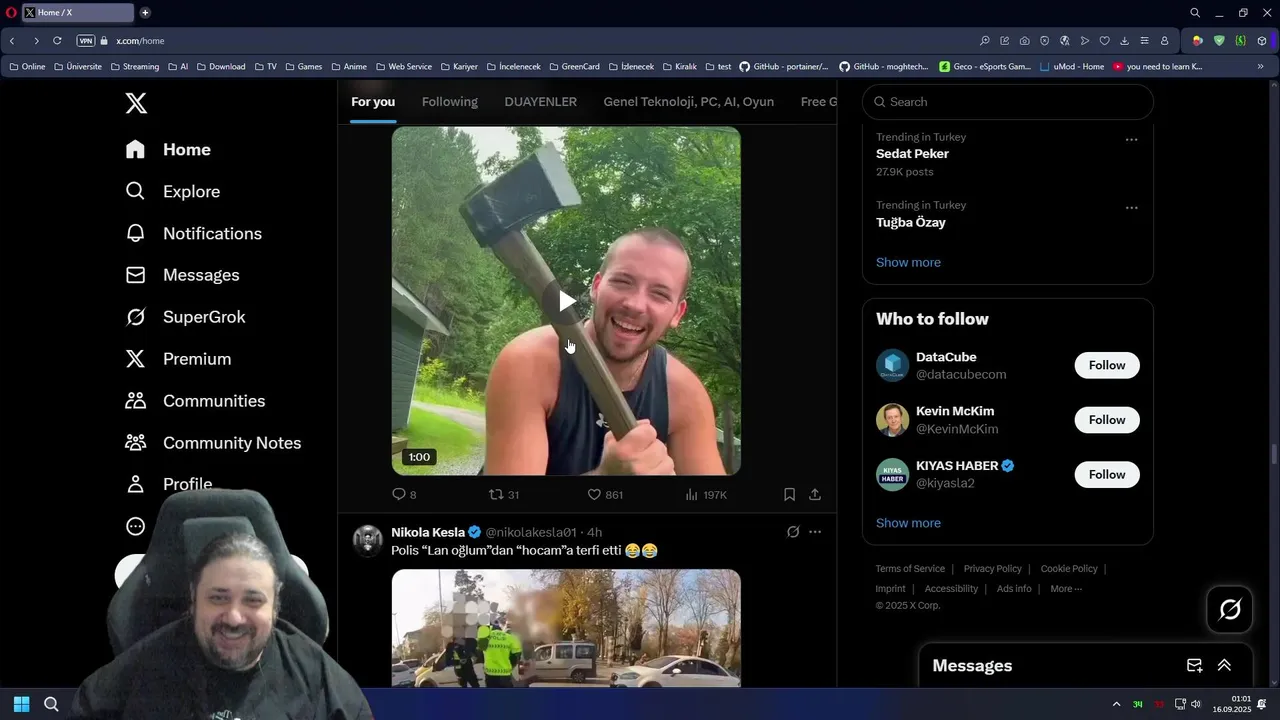This screenshot has height=720, width=1280.
Task: Open Nikola Kesla's profile avatar
Action: pyautogui.click(x=368, y=540)
